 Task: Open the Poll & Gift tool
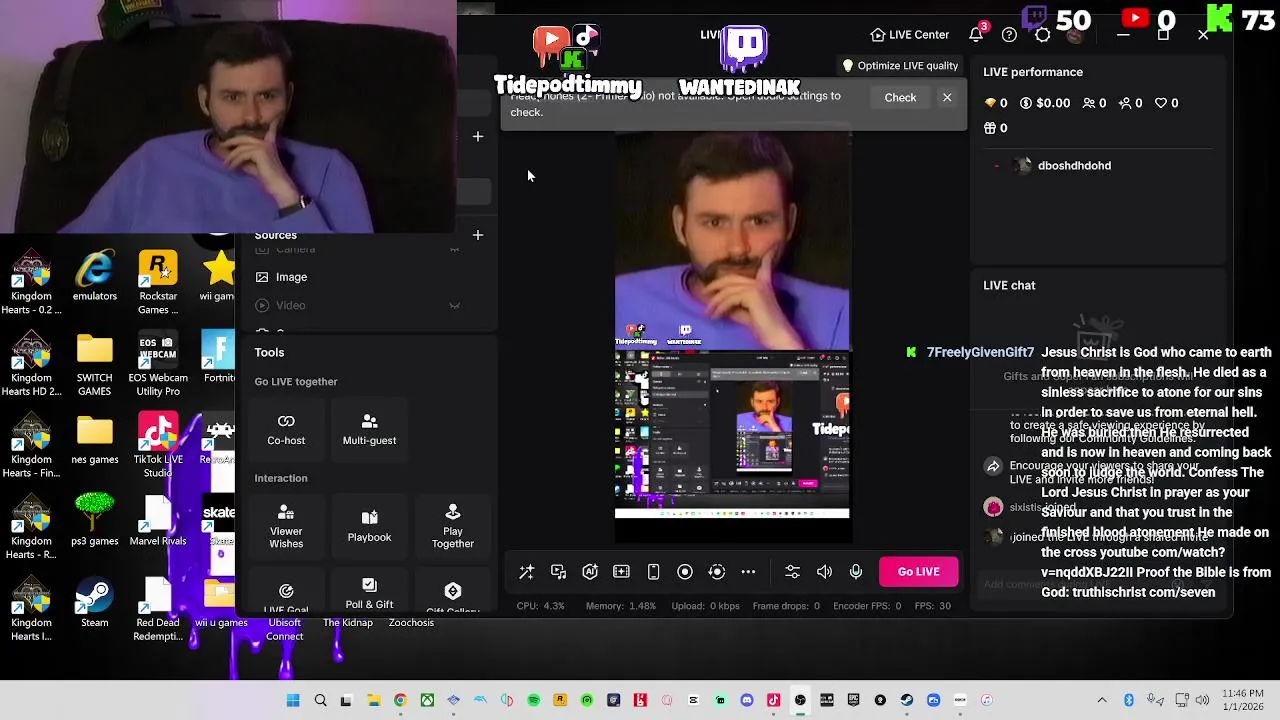pyautogui.click(x=369, y=593)
